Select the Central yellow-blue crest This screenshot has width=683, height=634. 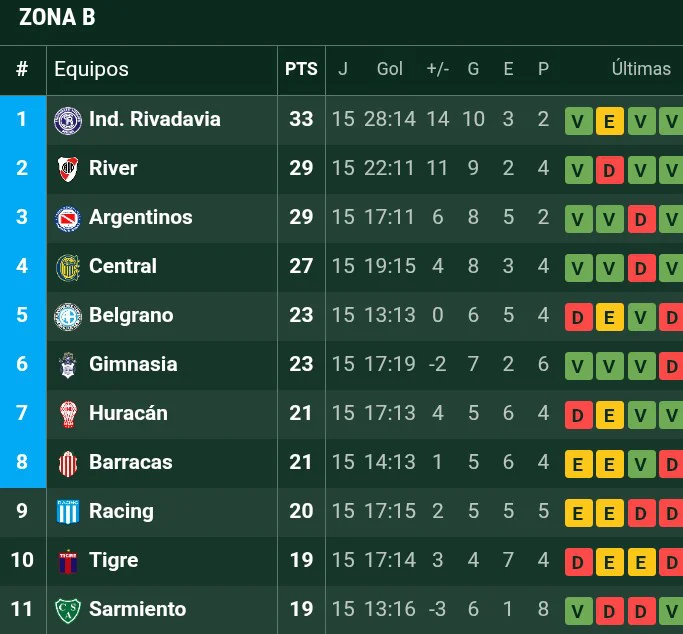(68, 267)
